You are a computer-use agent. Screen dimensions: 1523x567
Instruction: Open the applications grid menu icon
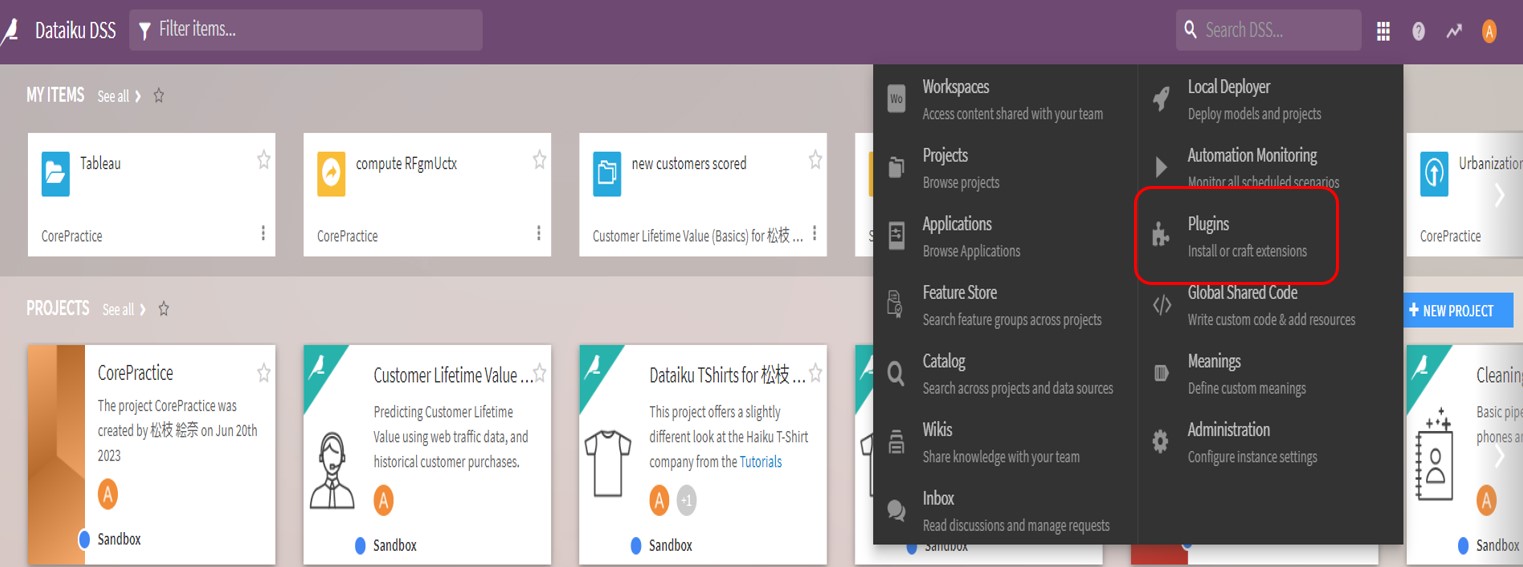(1383, 31)
